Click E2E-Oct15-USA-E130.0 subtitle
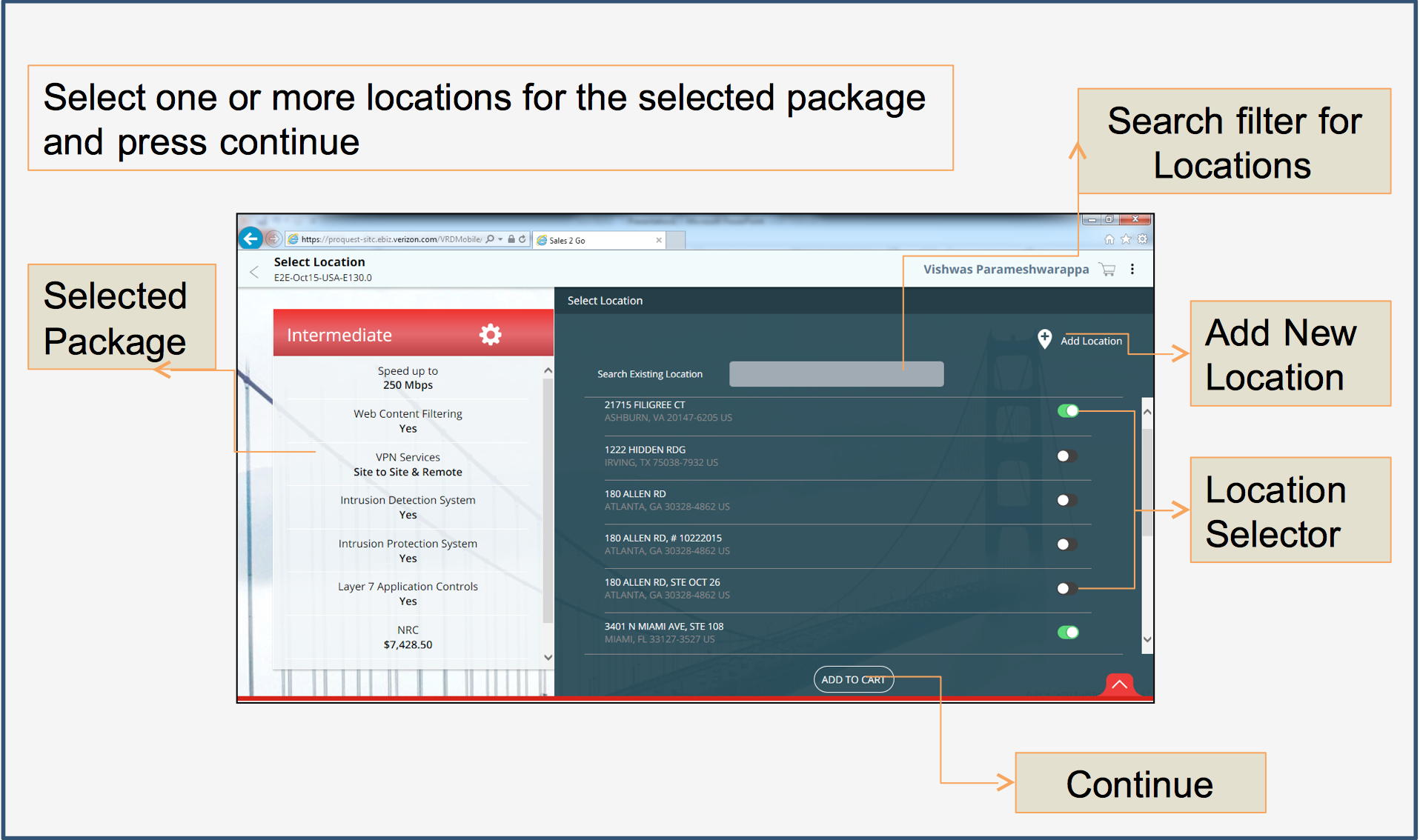 pyautogui.click(x=323, y=278)
